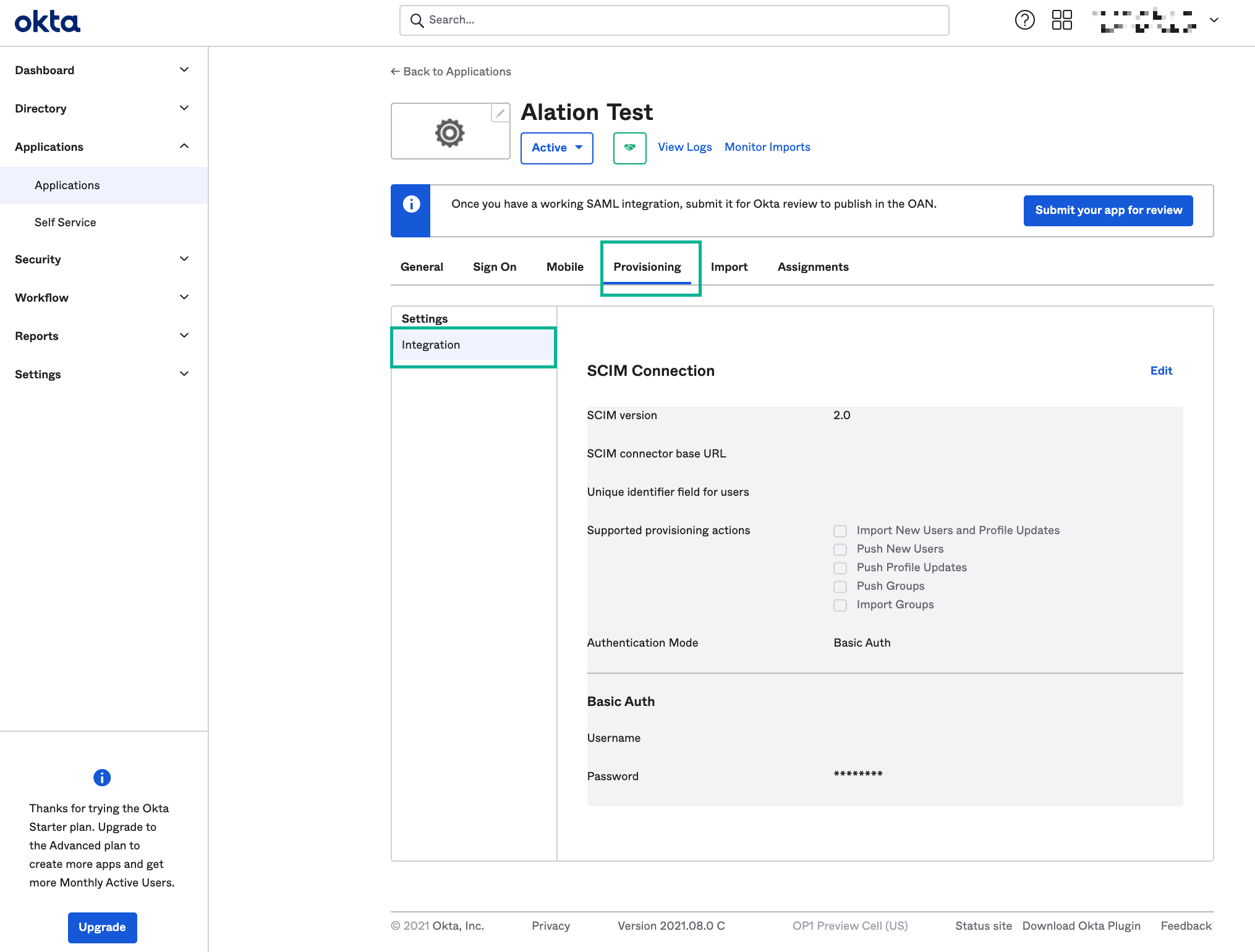Expand the Reports sidebar section
1255x952 pixels.
click(103, 336)
